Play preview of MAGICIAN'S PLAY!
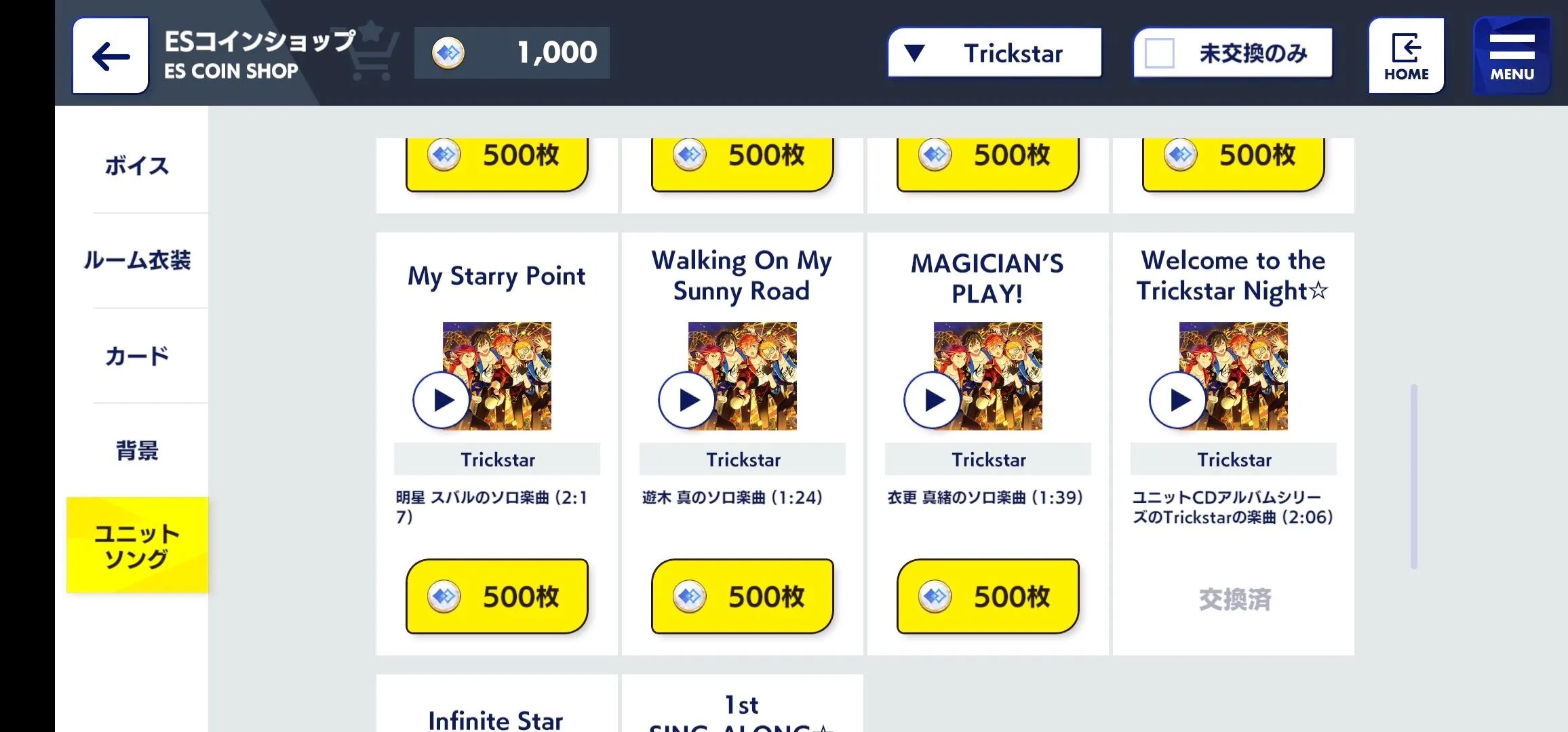Image resolution: width=1568 pixels, height=732 pixels. (x=933, y=400)
